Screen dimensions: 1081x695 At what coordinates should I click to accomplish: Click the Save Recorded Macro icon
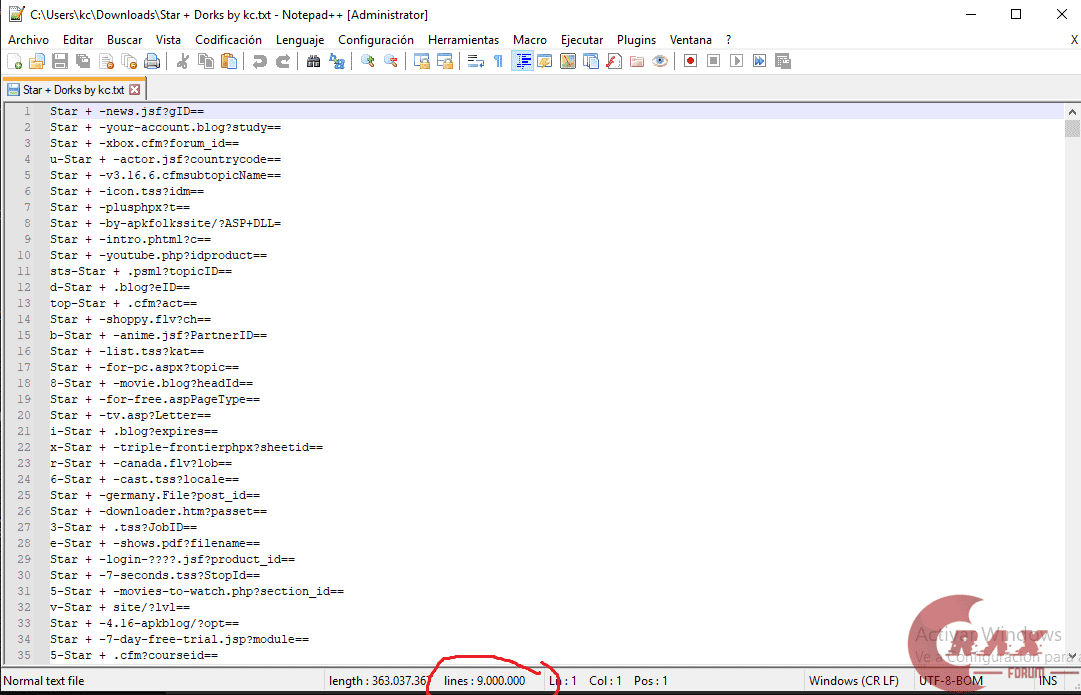(782, 61)
